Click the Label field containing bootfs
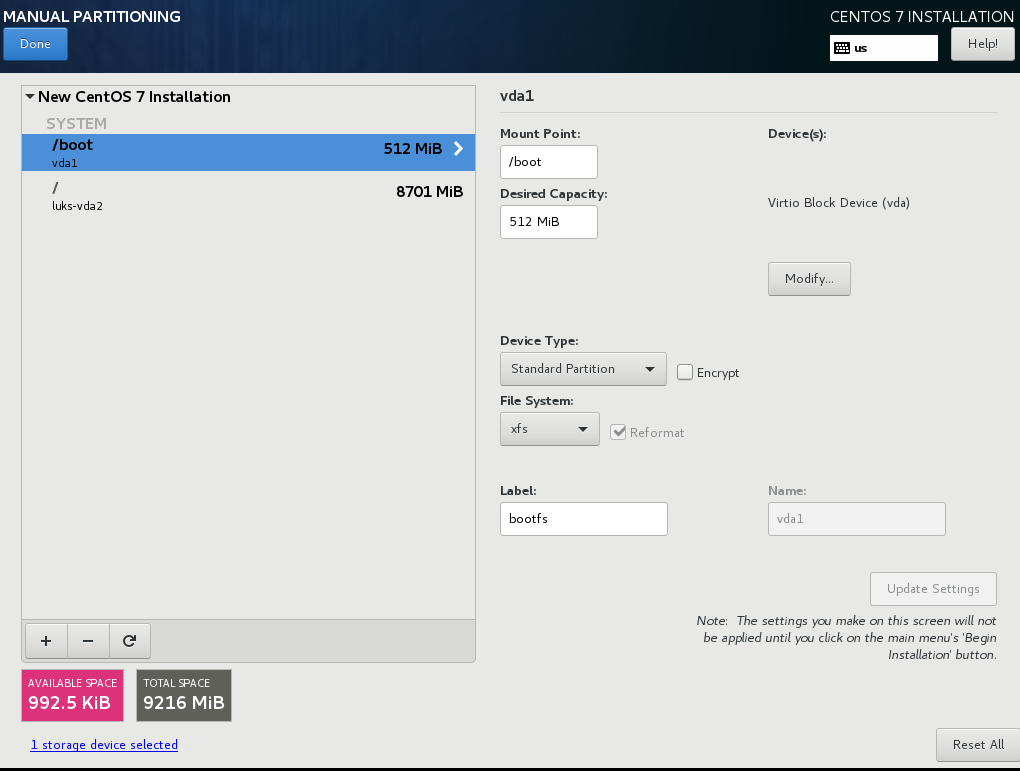 583,519
